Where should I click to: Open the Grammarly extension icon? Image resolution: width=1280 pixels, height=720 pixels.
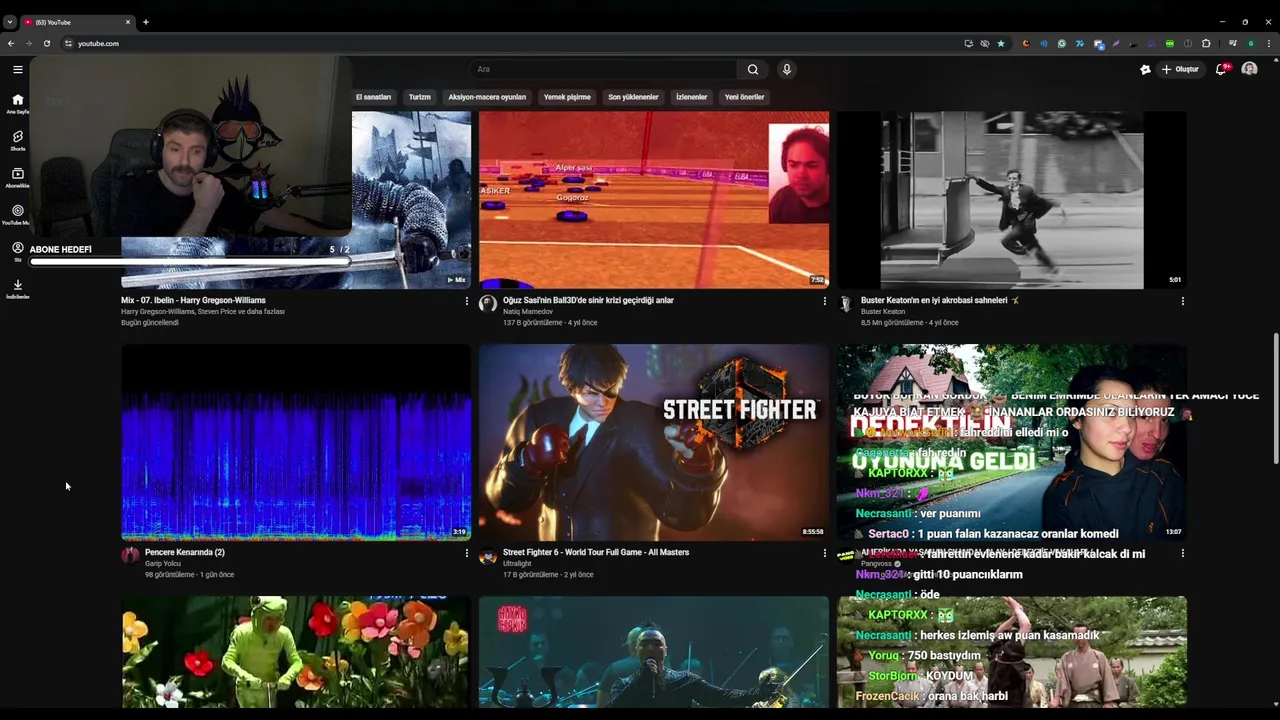[x=1062, y=43]
